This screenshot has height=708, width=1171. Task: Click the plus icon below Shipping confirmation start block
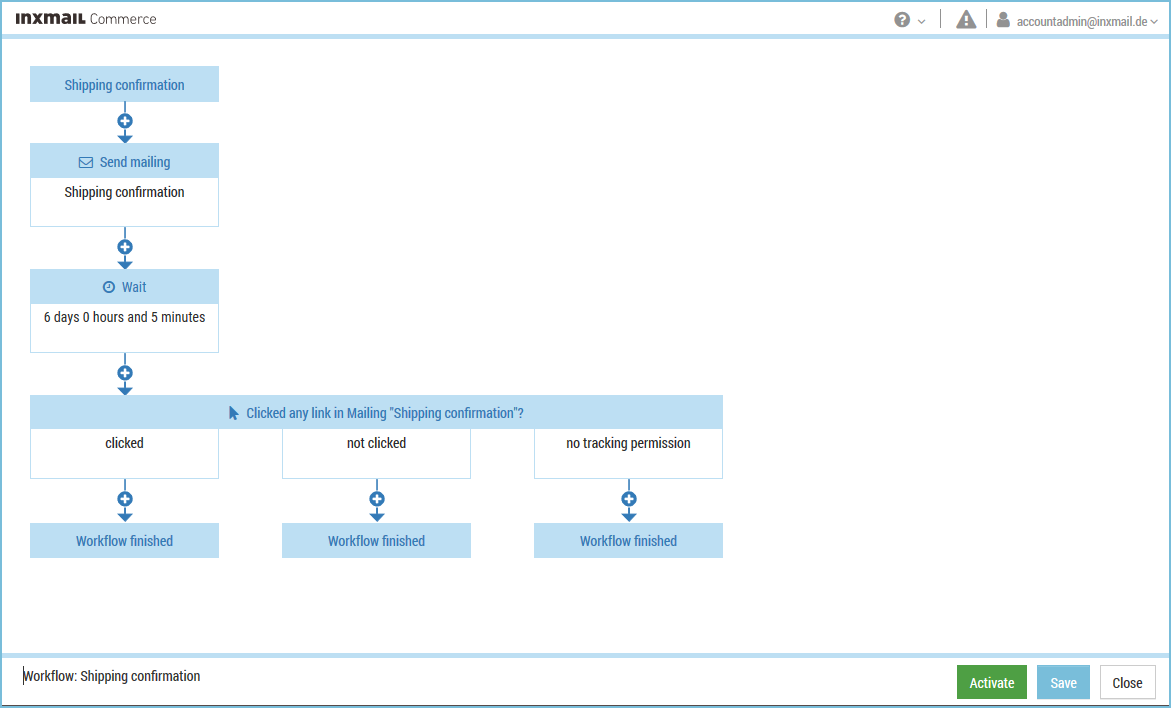tap(125, 121)
